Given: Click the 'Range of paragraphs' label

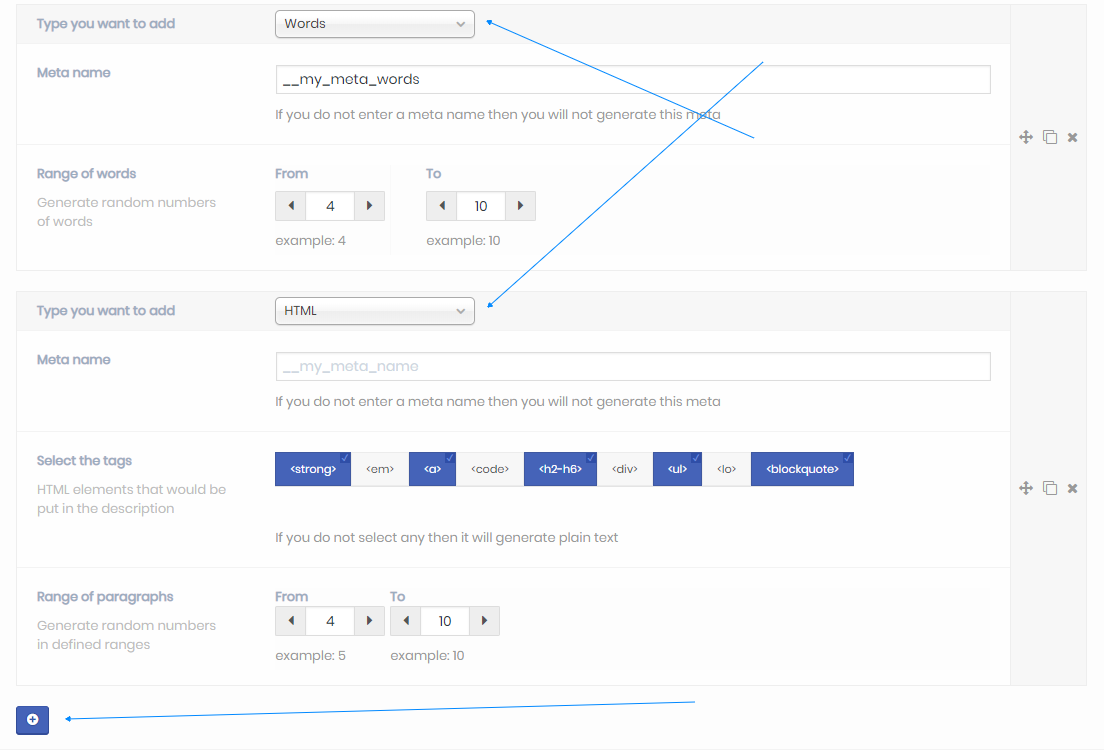Looking at the screenshot, I should coord(105,597).
